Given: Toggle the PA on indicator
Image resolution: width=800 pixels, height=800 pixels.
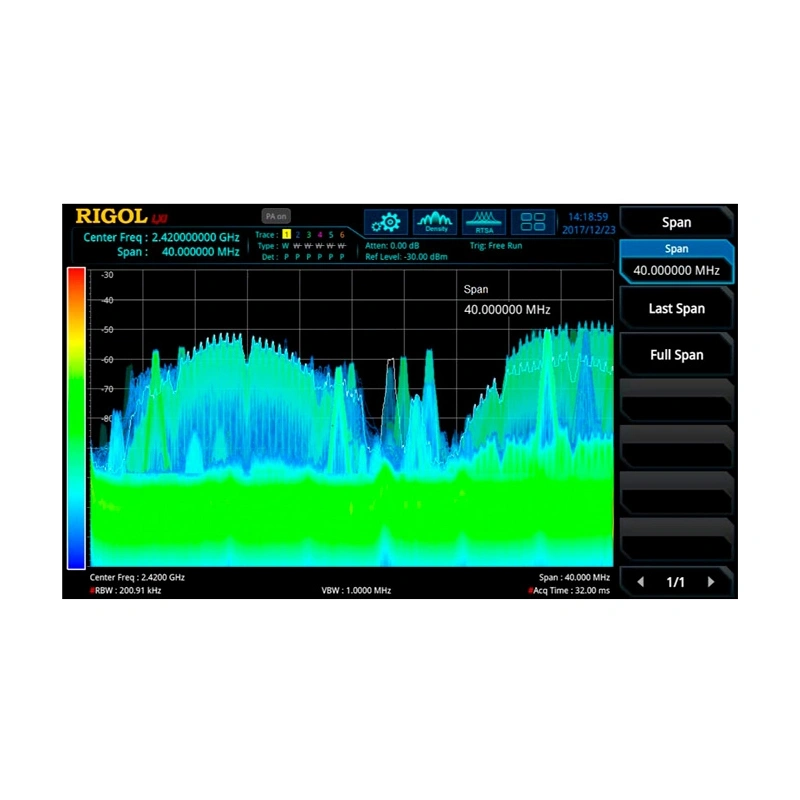Looking at the screenshot, I should 276,216.
